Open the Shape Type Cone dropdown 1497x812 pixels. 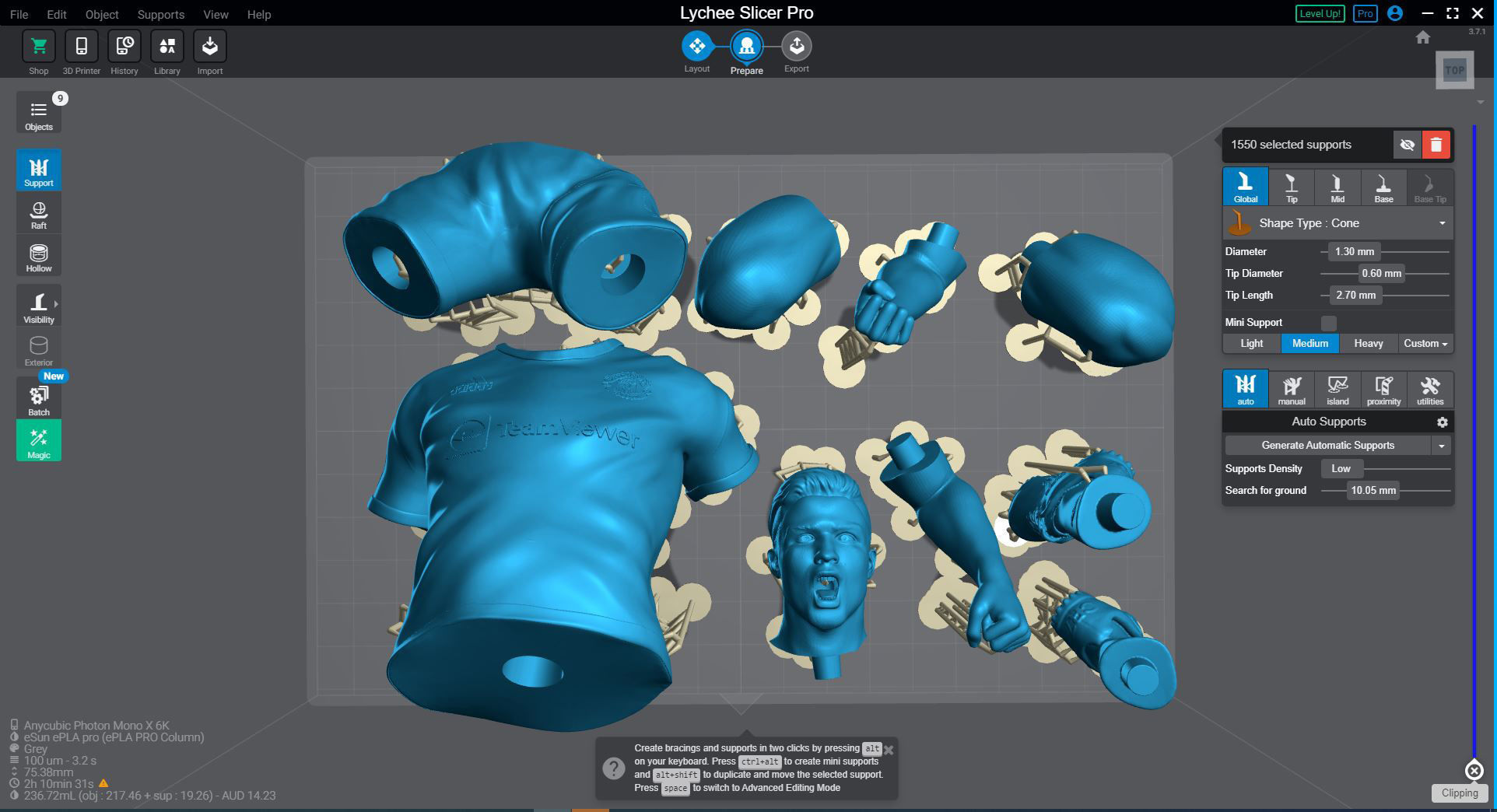tap(1337, 223)
